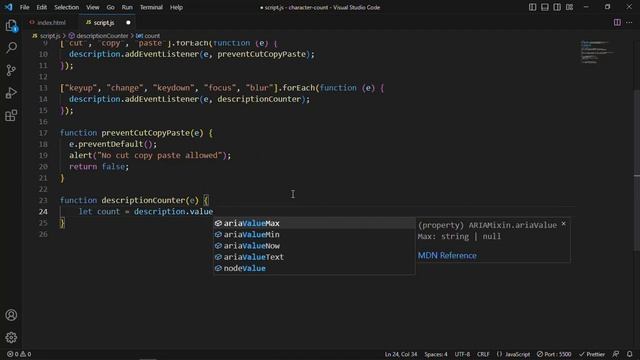This screenshot has height=360, width=640.
Task: Select ariaValueNow suggestion
Action: pos(314,246)
